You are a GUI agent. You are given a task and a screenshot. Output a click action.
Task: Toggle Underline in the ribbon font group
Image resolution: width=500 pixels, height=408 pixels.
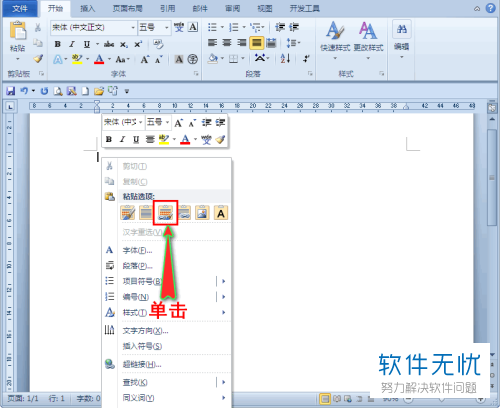(87, 44)
